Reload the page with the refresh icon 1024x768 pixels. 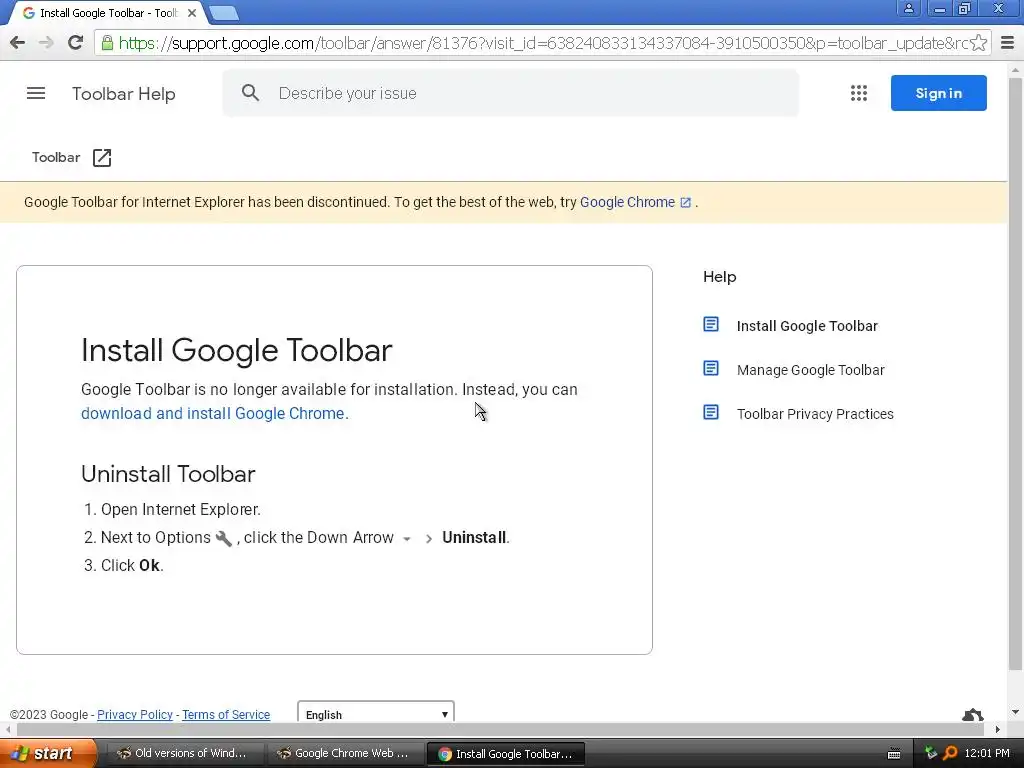click(76, 43)
